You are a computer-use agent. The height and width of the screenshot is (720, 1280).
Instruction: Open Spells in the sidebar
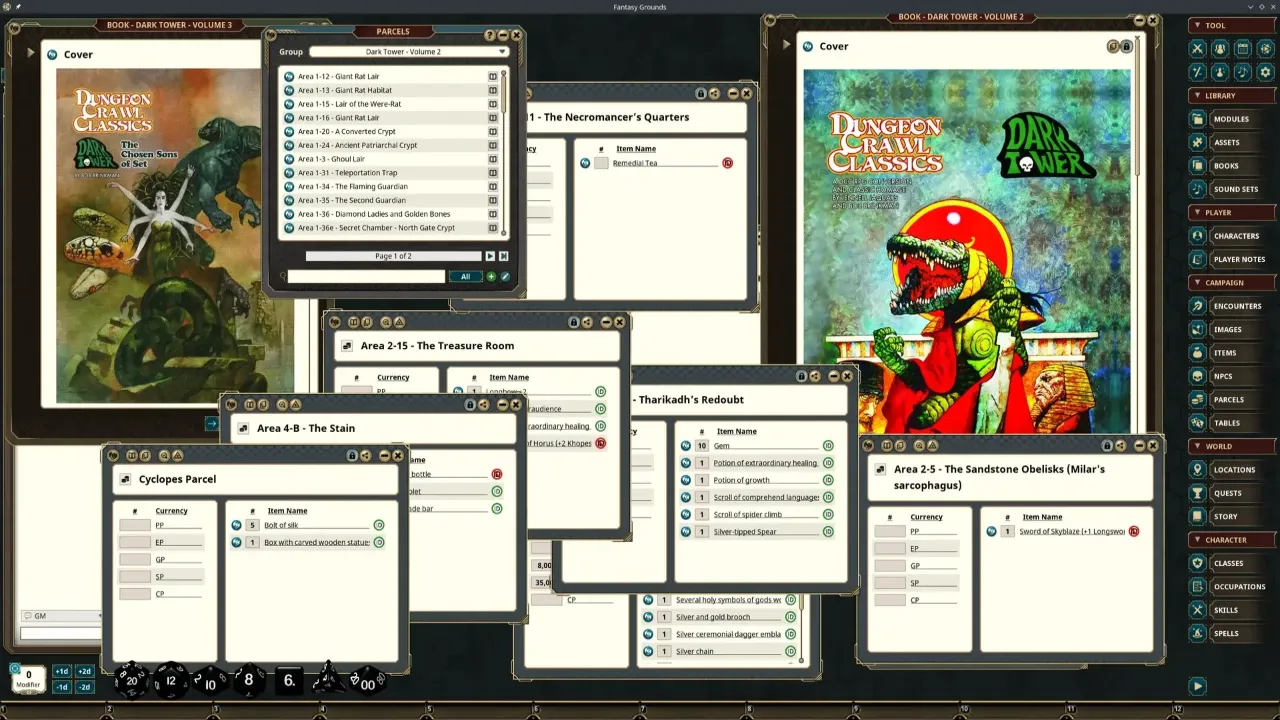pyautogui.click(x=1231, y=633)
